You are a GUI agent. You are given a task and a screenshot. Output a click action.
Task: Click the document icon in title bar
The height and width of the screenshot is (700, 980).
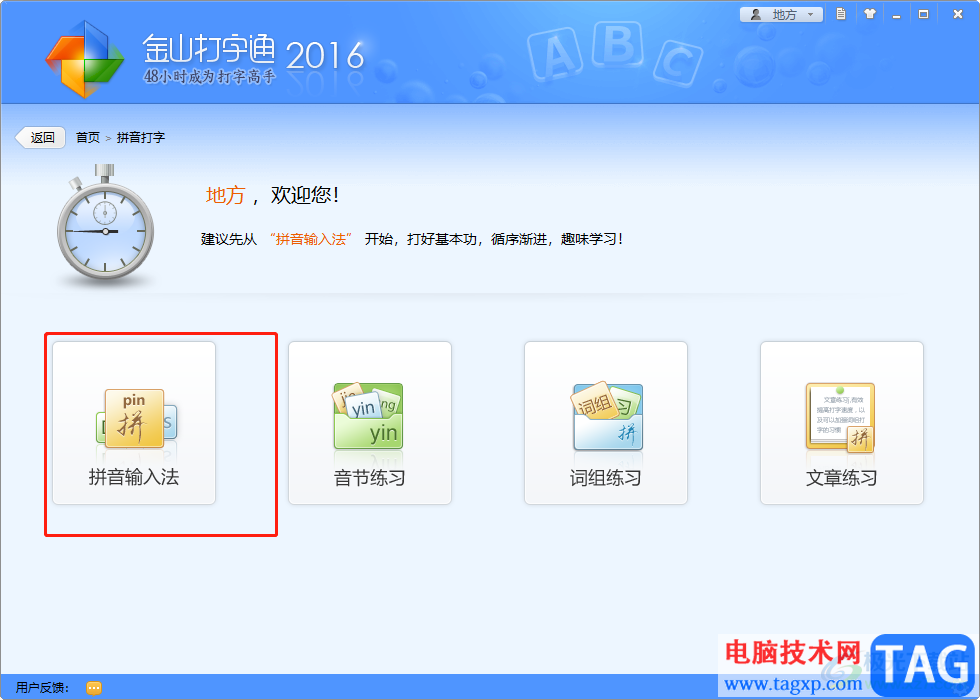pos(841,14)
